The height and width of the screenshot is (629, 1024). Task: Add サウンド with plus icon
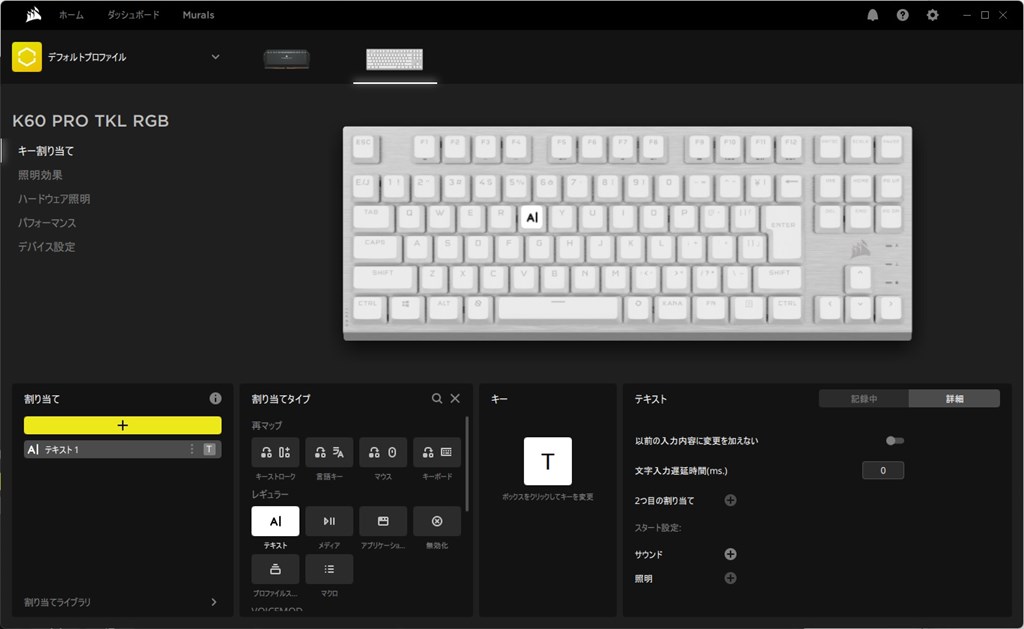[x=730, y=554]
